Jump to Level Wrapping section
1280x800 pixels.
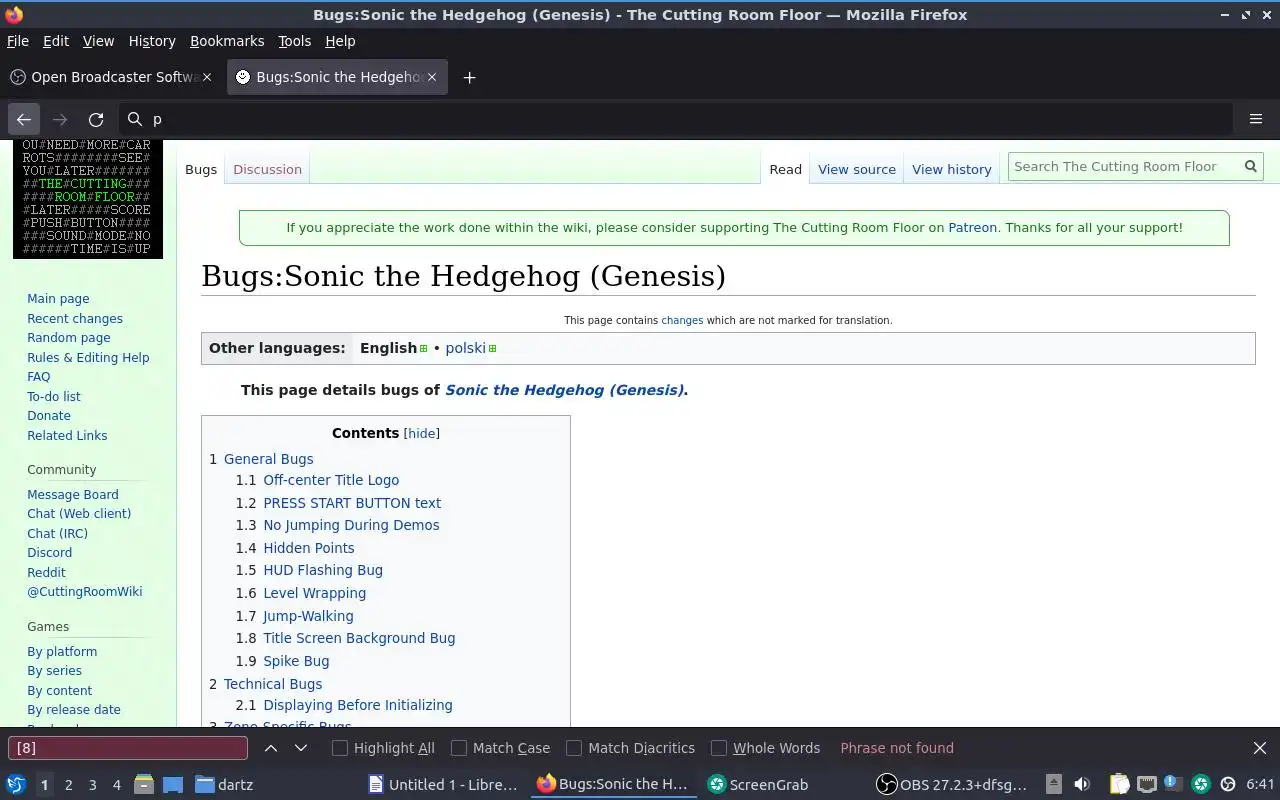315,593
